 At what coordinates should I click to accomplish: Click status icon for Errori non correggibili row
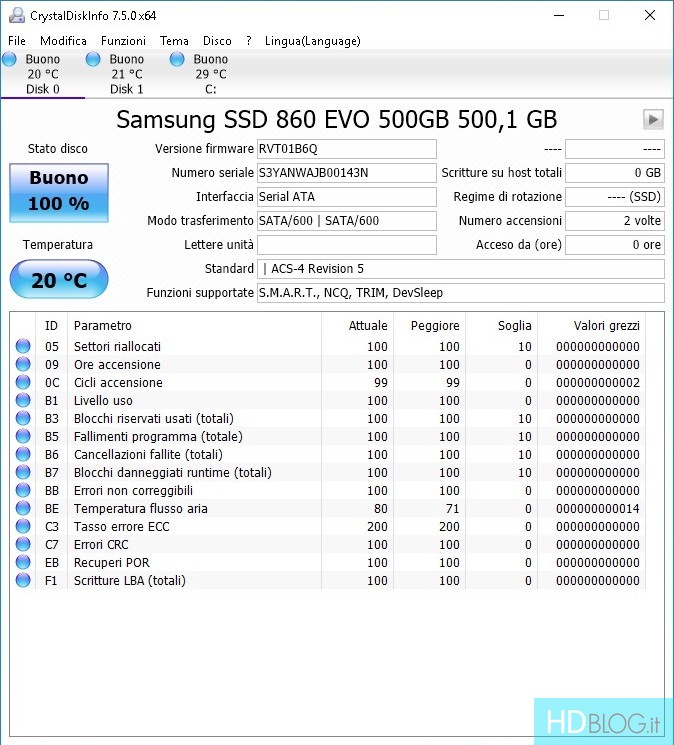click(23, 490)
